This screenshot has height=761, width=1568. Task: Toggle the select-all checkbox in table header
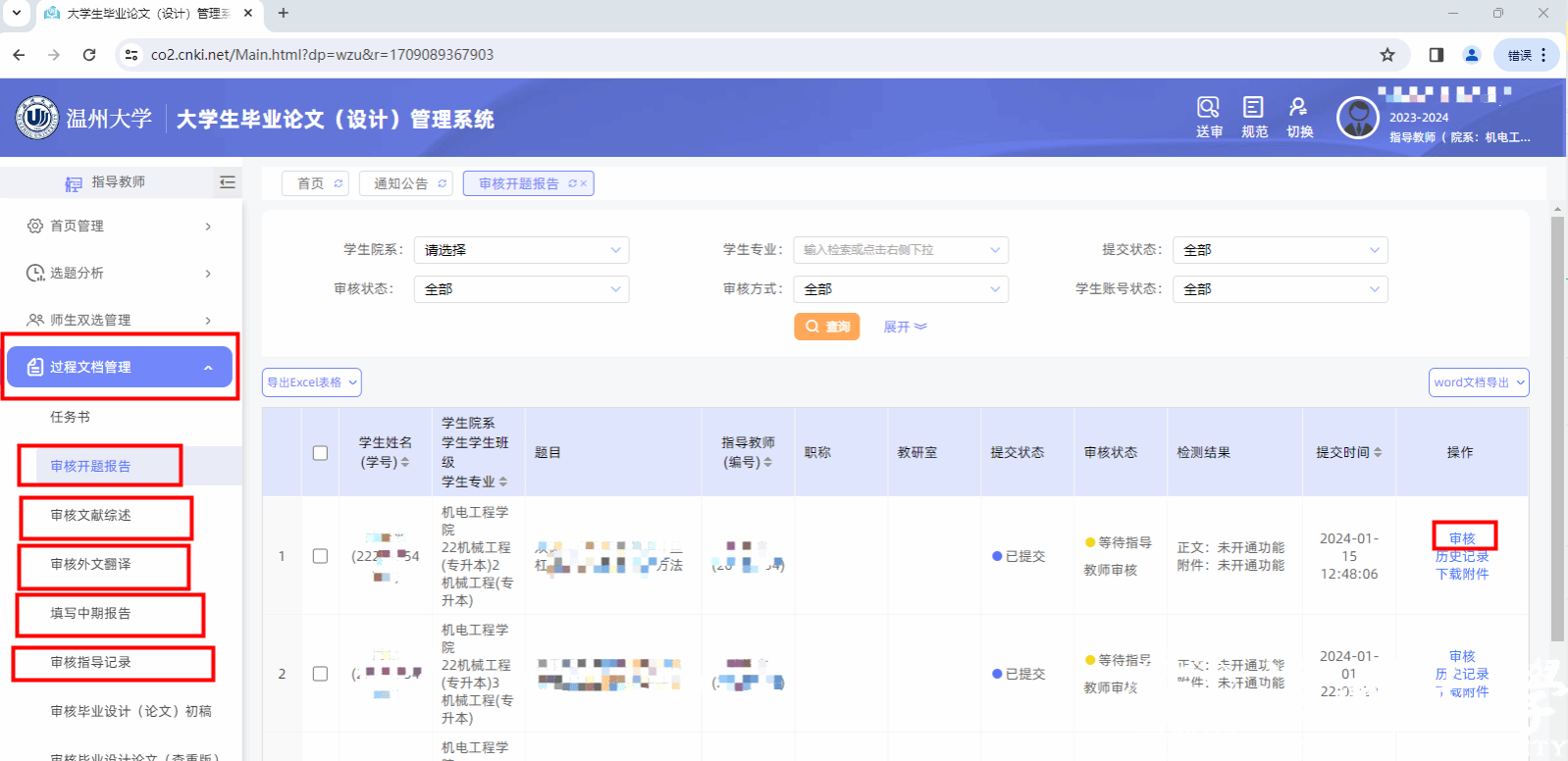pyautogui.click(x=320, y=453)
